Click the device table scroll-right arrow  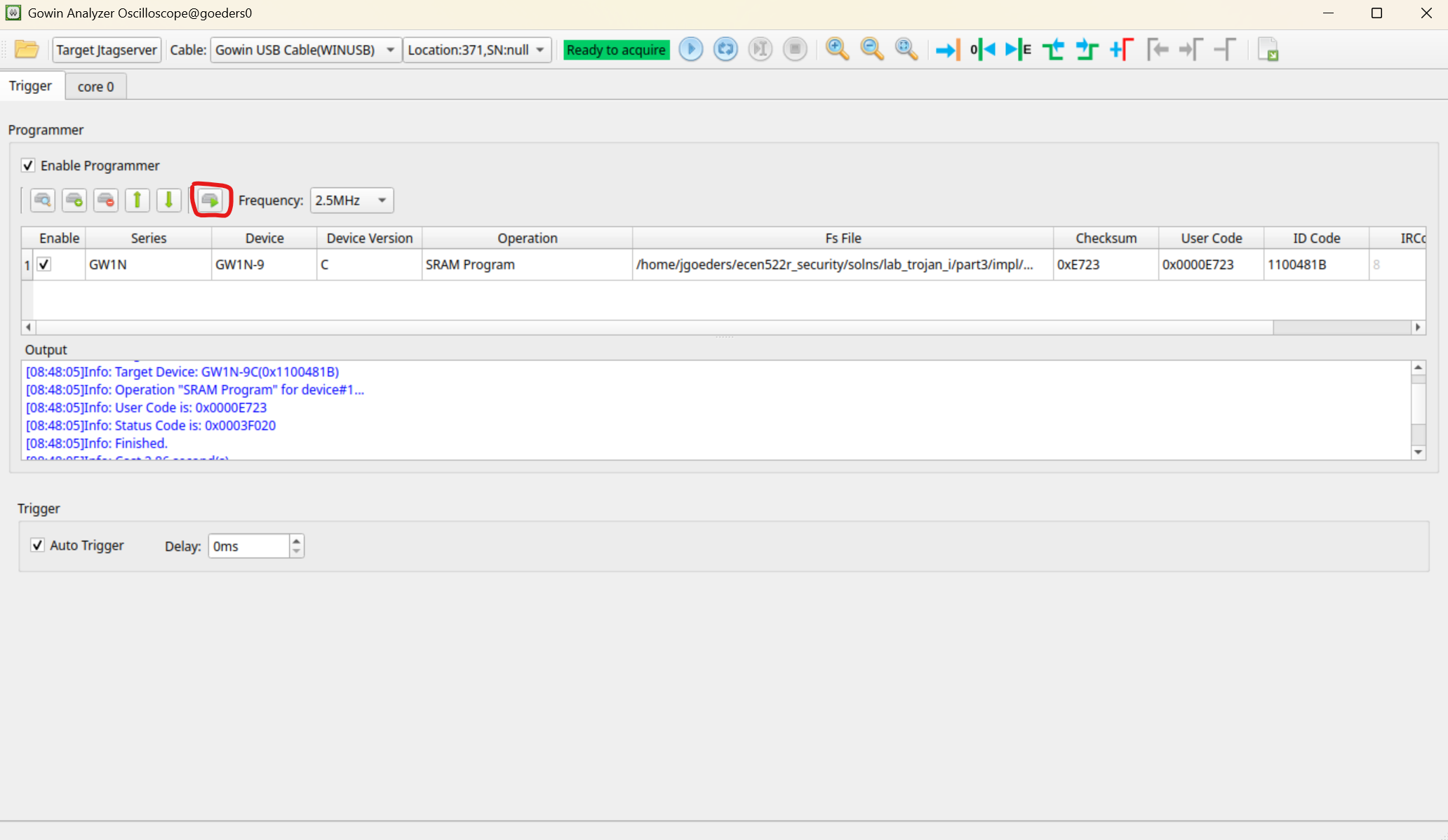pyautogui.click(x=1418, y=327)
